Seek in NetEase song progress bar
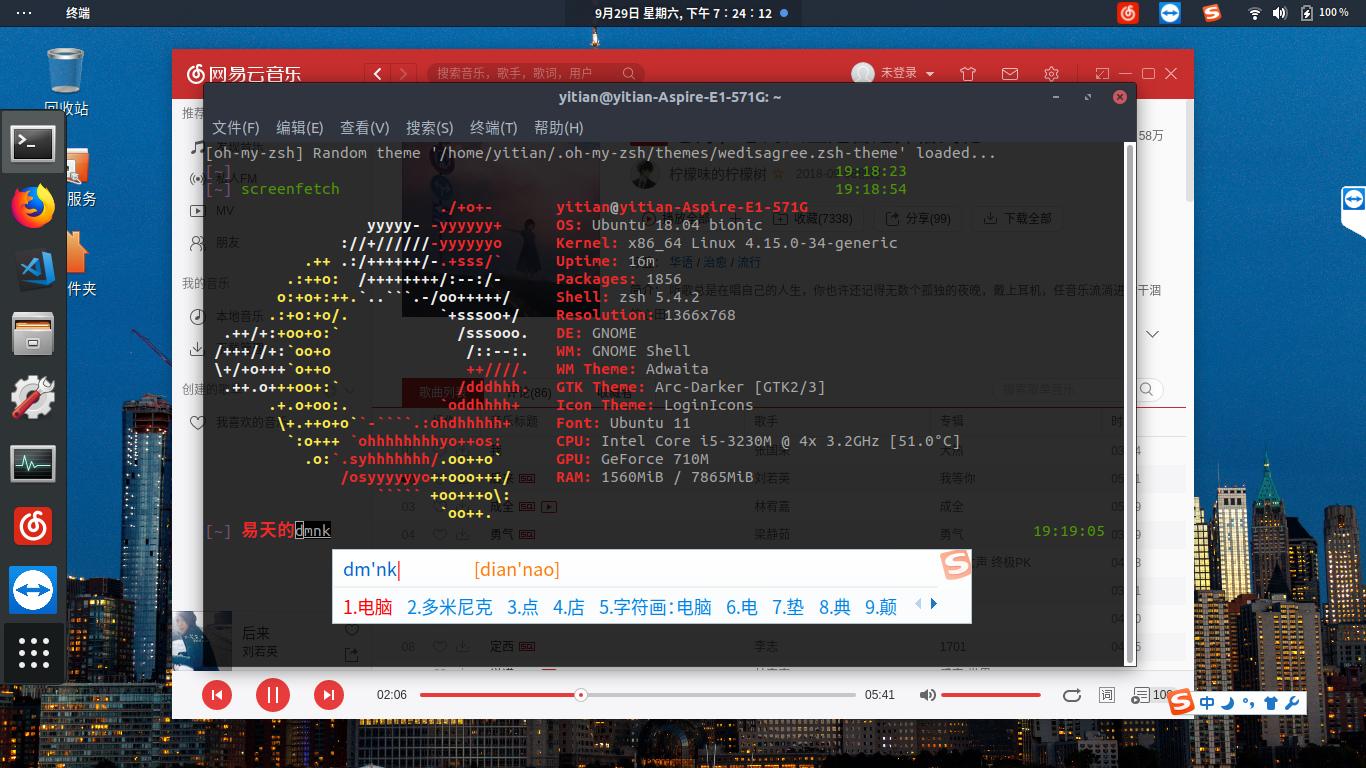The image size is (1366, 768). click(x=638, y=695)
